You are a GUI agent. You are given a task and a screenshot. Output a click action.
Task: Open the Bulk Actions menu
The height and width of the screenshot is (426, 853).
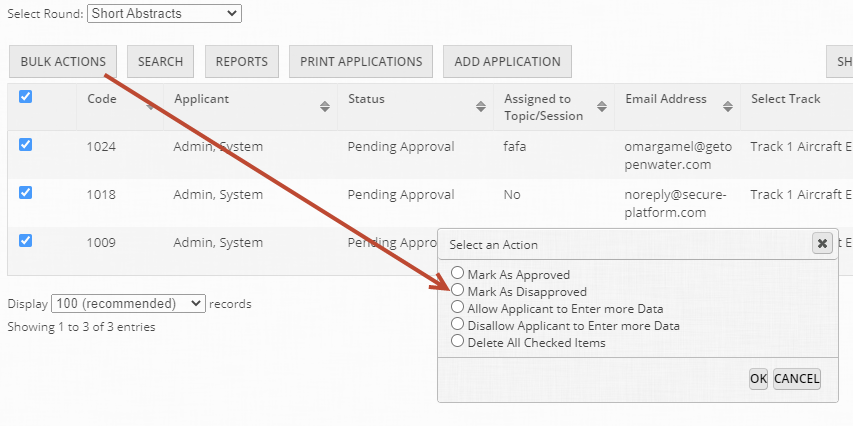pos(63,61)
